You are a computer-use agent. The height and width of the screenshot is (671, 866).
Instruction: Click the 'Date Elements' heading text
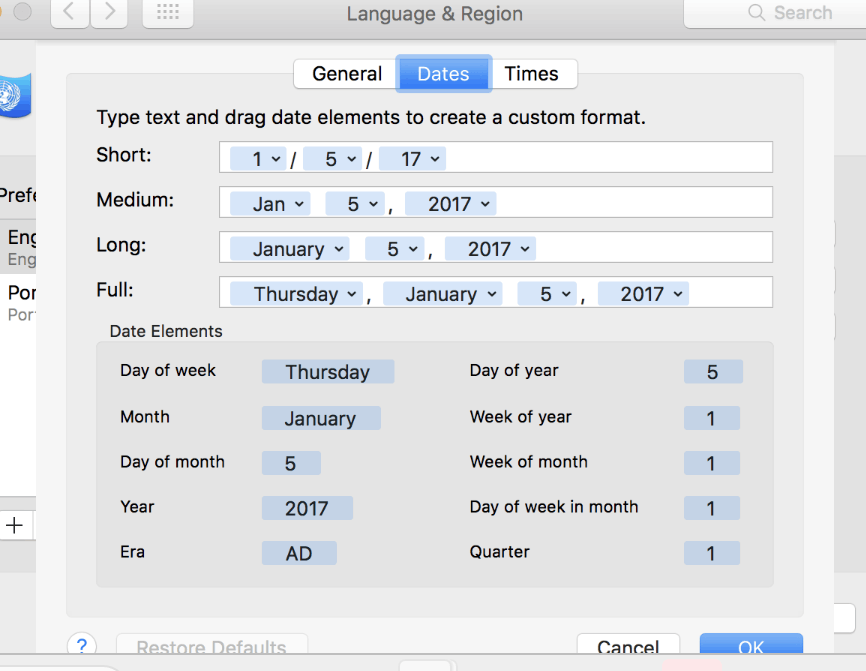coord(166,331)
